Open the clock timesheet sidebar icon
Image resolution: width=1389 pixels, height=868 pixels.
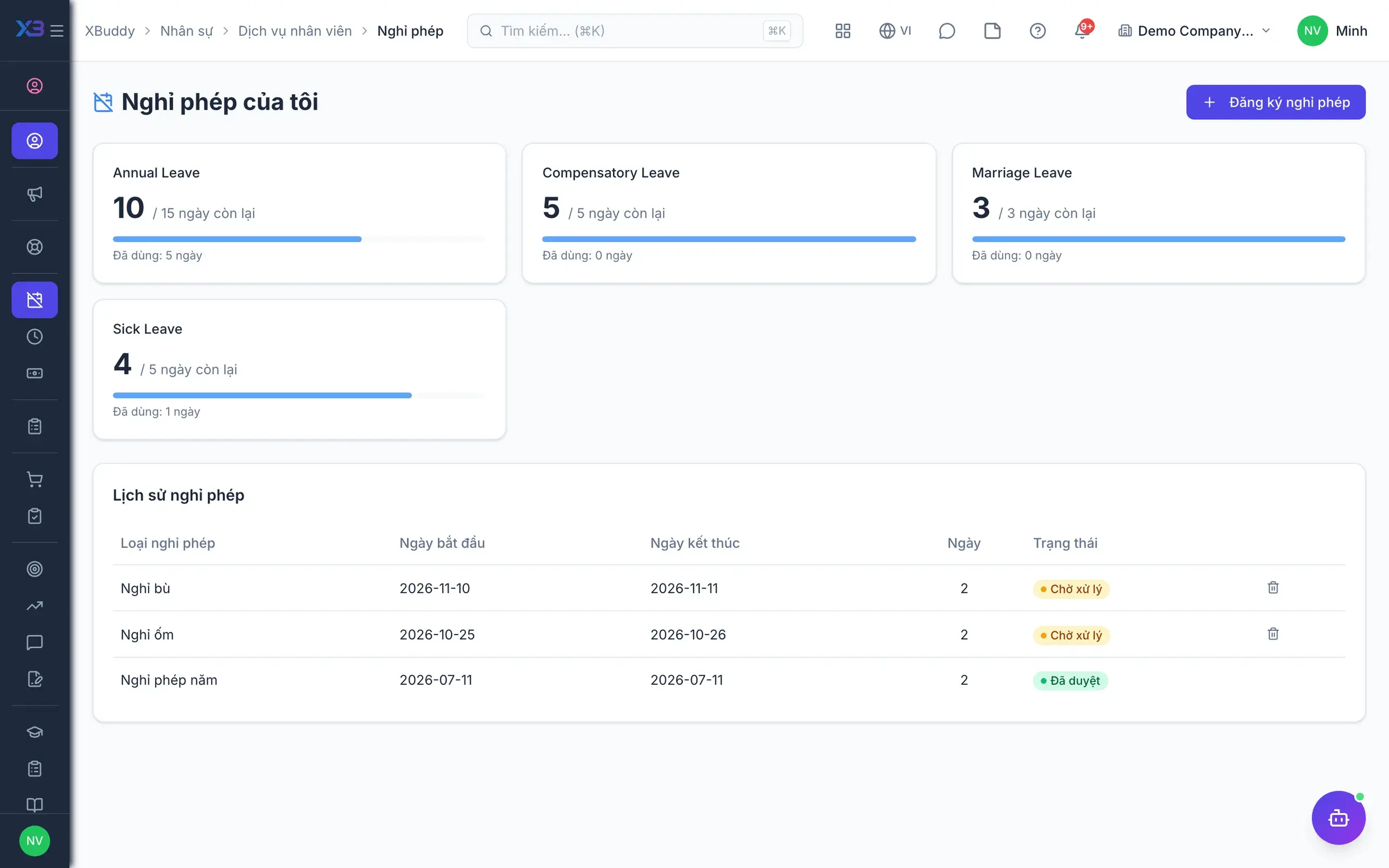(34, 336)
